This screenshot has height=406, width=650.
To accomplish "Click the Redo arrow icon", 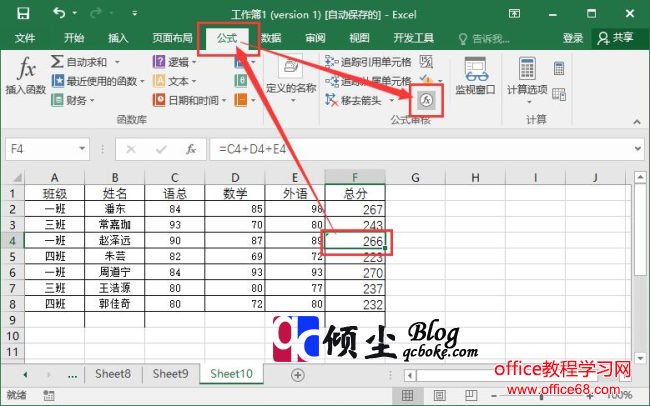I will [96, 13].
